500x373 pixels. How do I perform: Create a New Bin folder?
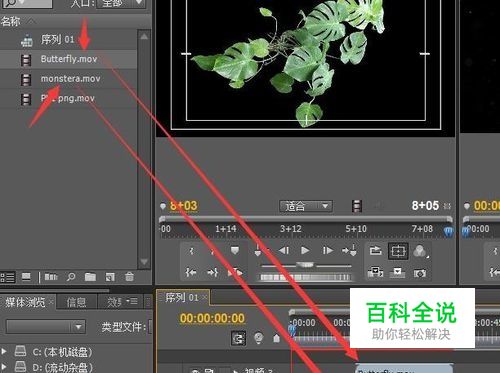coord(90,277)
